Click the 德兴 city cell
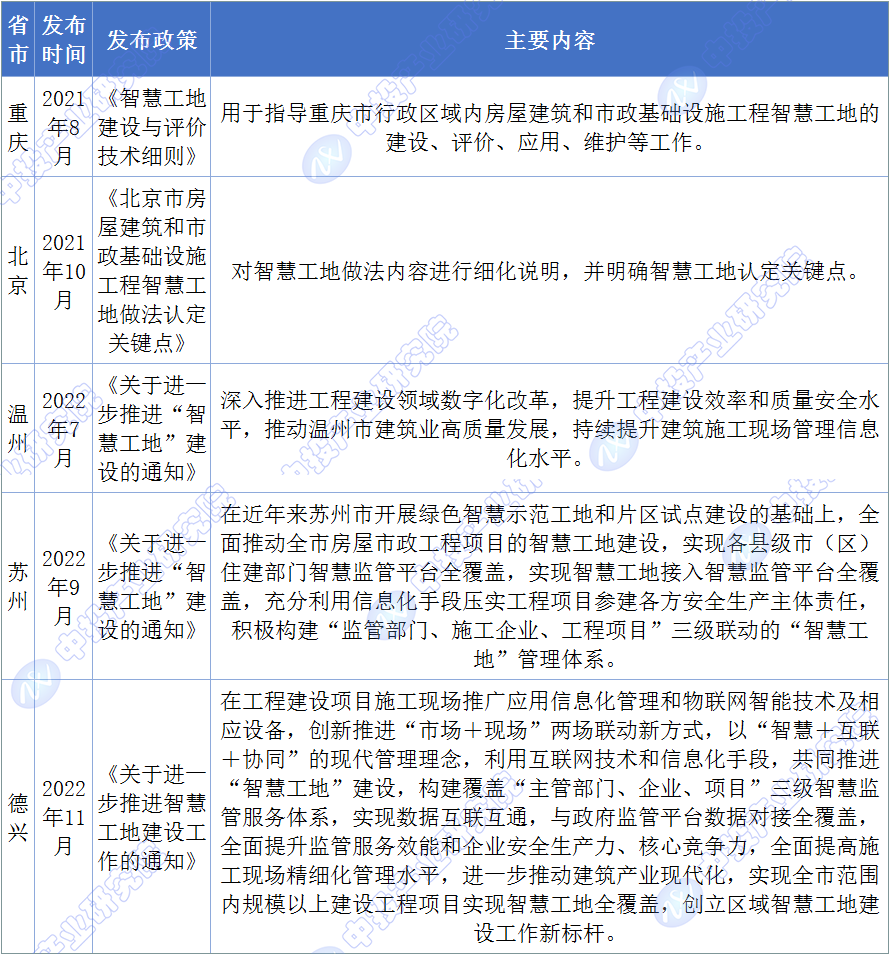 coord(18,816)
